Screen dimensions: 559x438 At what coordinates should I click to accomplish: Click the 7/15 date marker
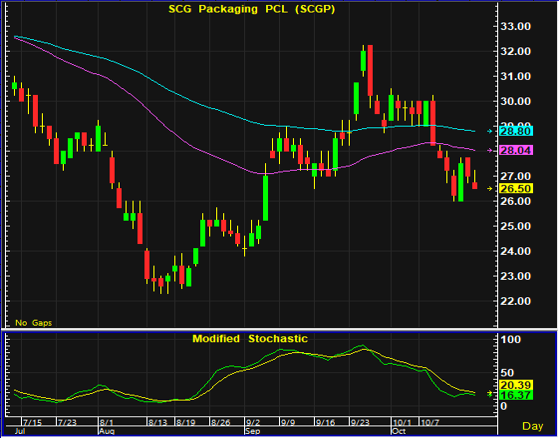[x=32, y=423]
